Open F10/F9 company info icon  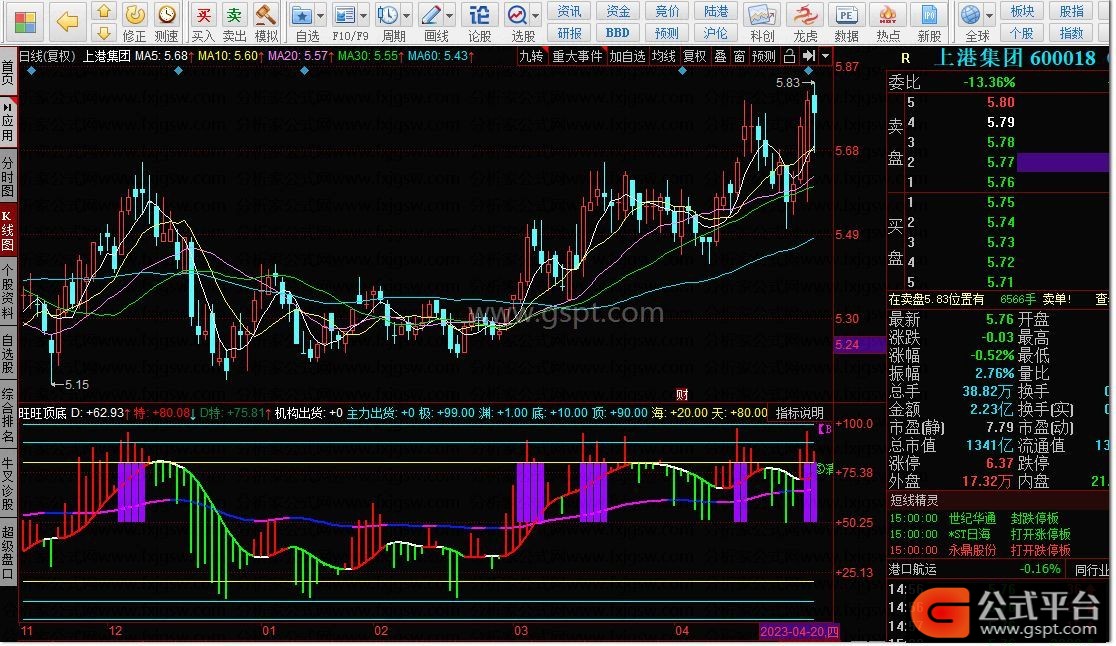[346, 22]
